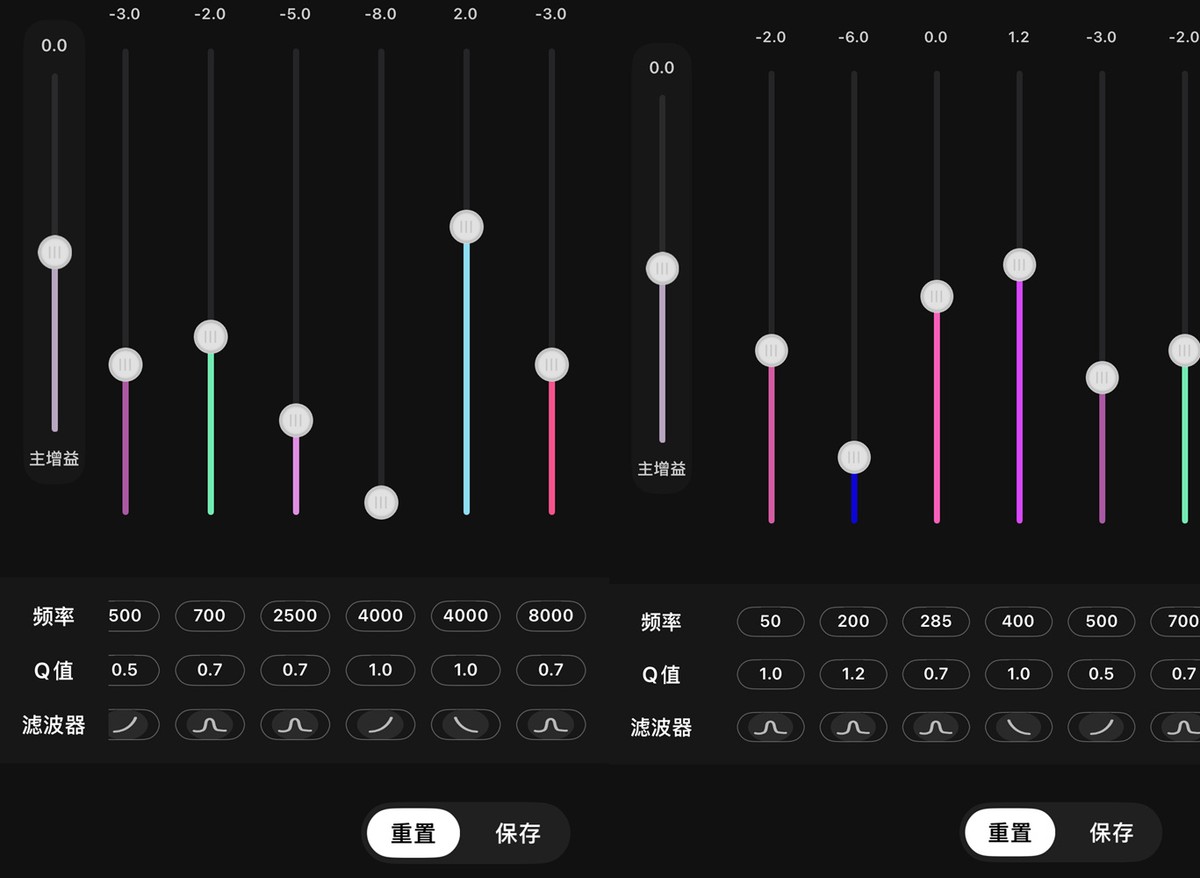The image size is (1200, 878).
Task: Open the 285 frequency value field
Action: coord(936,621)
